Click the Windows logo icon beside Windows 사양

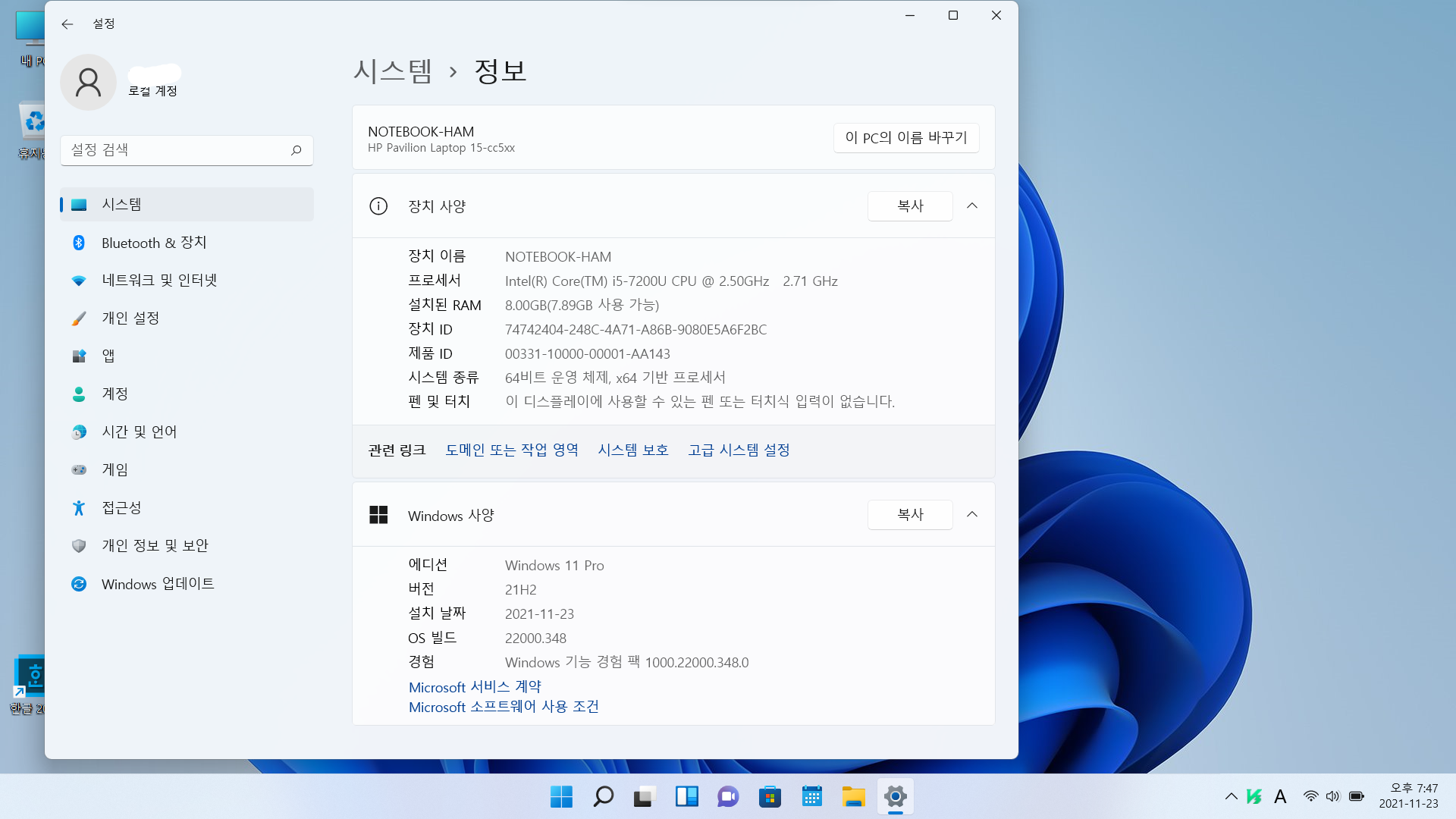(378, 515)
